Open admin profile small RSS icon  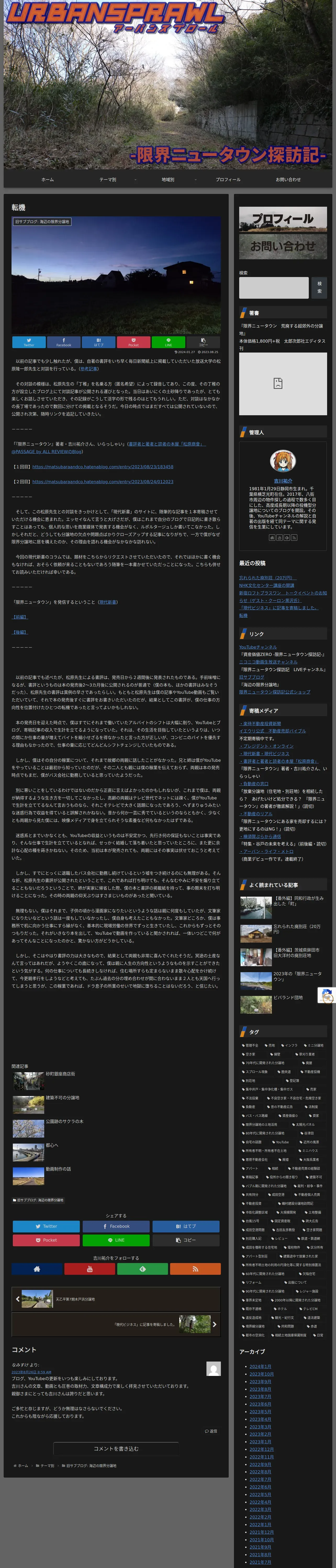click(294, 538)
